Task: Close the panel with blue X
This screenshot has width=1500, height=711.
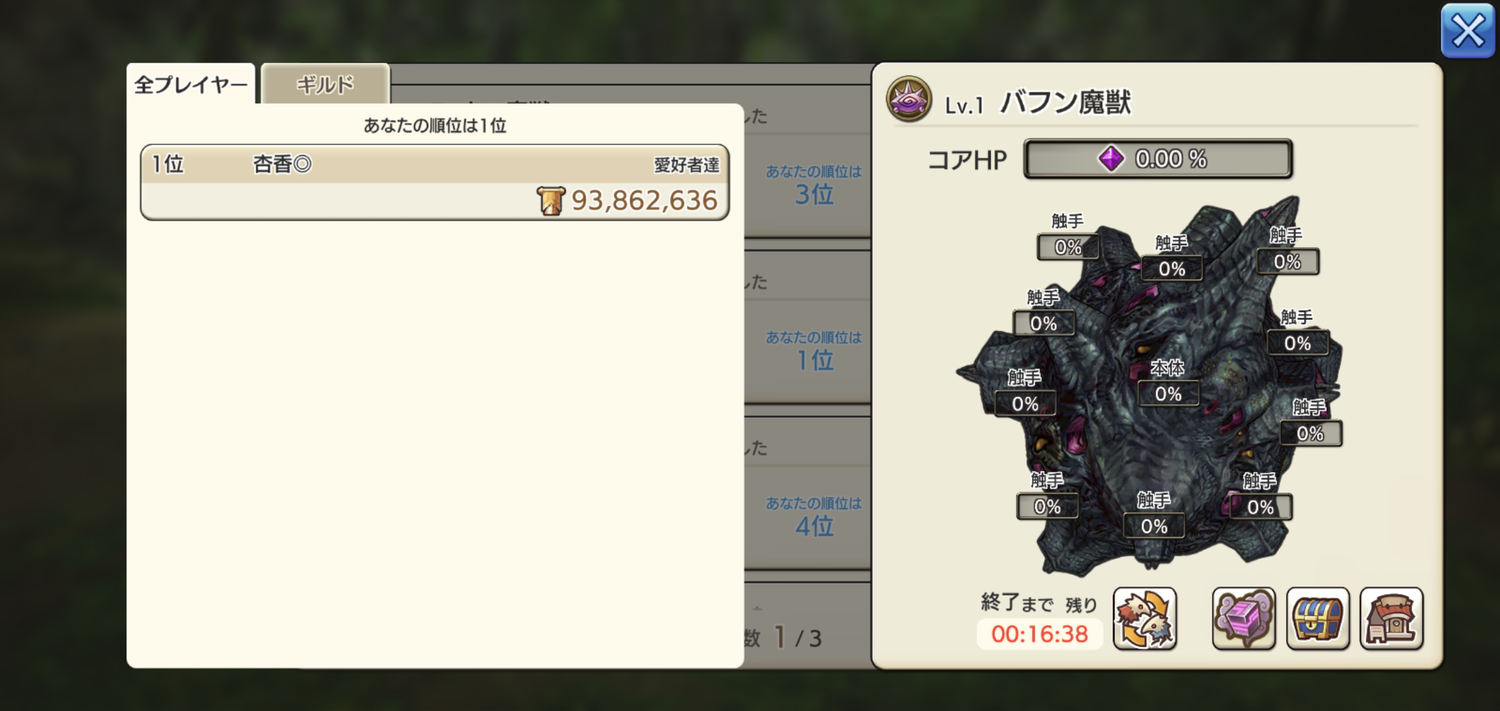Action: pyautogui.click(x=1468, y=31)
